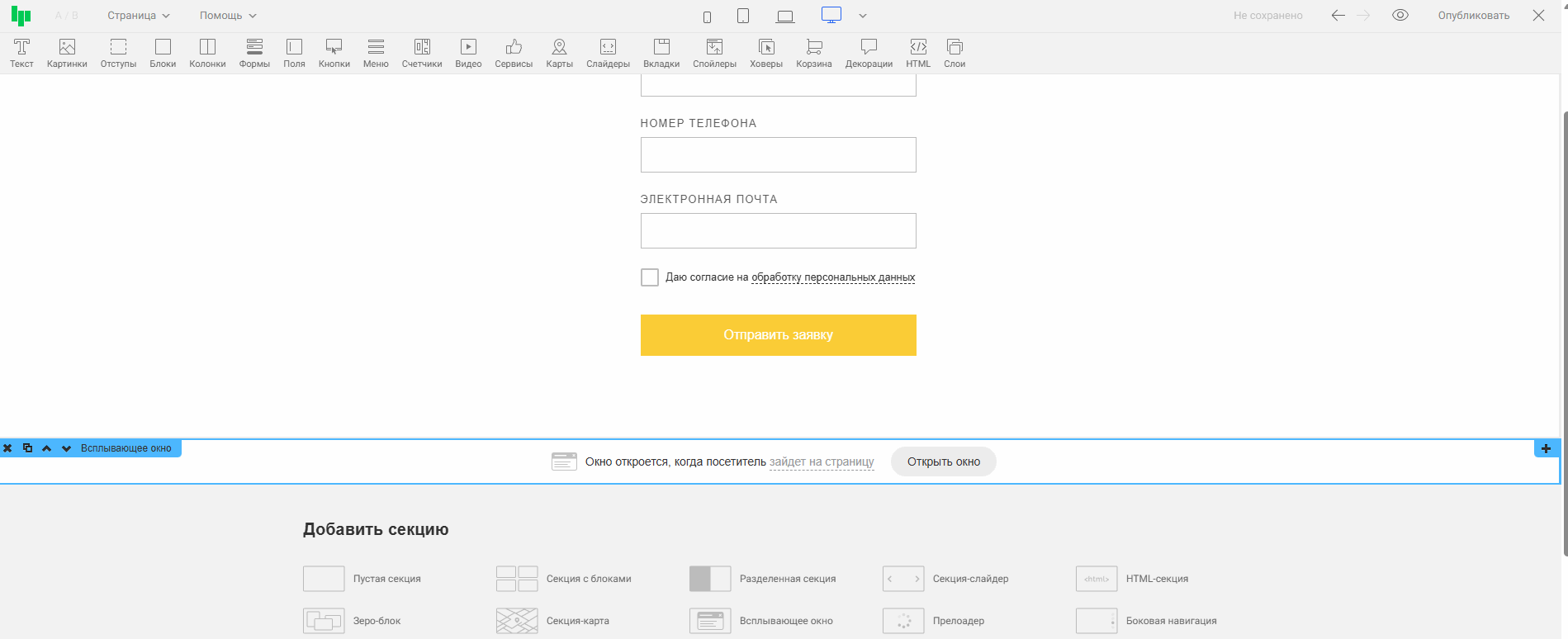Add a Зеро-блок section
The image size is (1568, 639).
(x=353, y=621)
